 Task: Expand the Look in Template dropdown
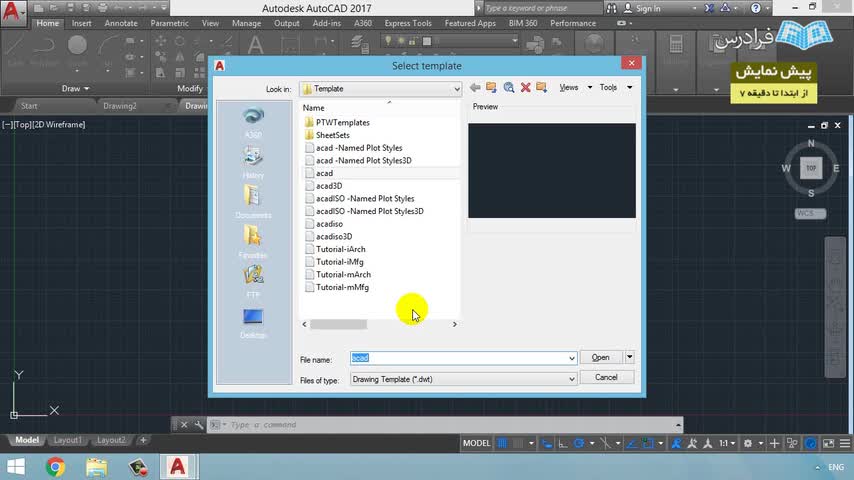(456, 89)
